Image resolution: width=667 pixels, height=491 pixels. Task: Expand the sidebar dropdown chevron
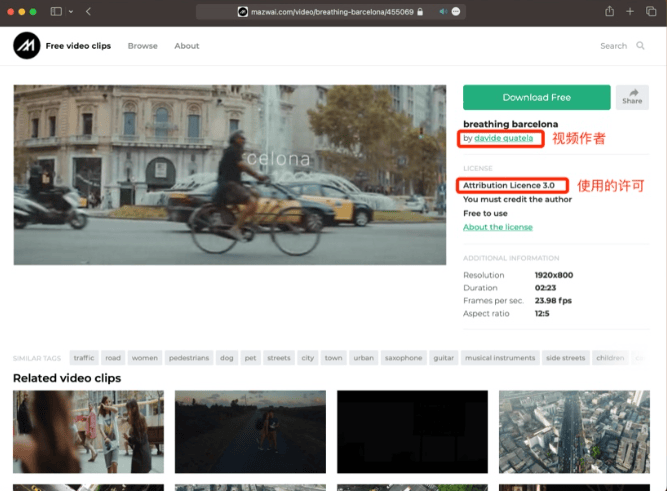[71, 11]
